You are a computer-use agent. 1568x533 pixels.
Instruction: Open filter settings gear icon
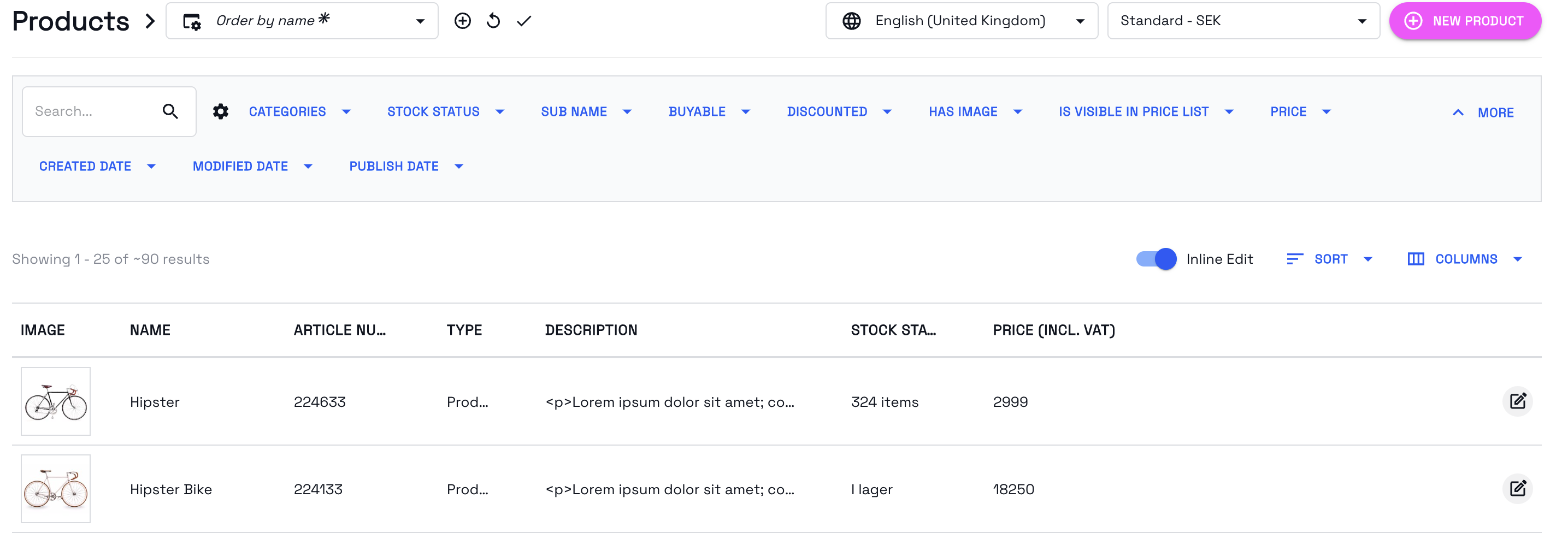click(220, 111)
